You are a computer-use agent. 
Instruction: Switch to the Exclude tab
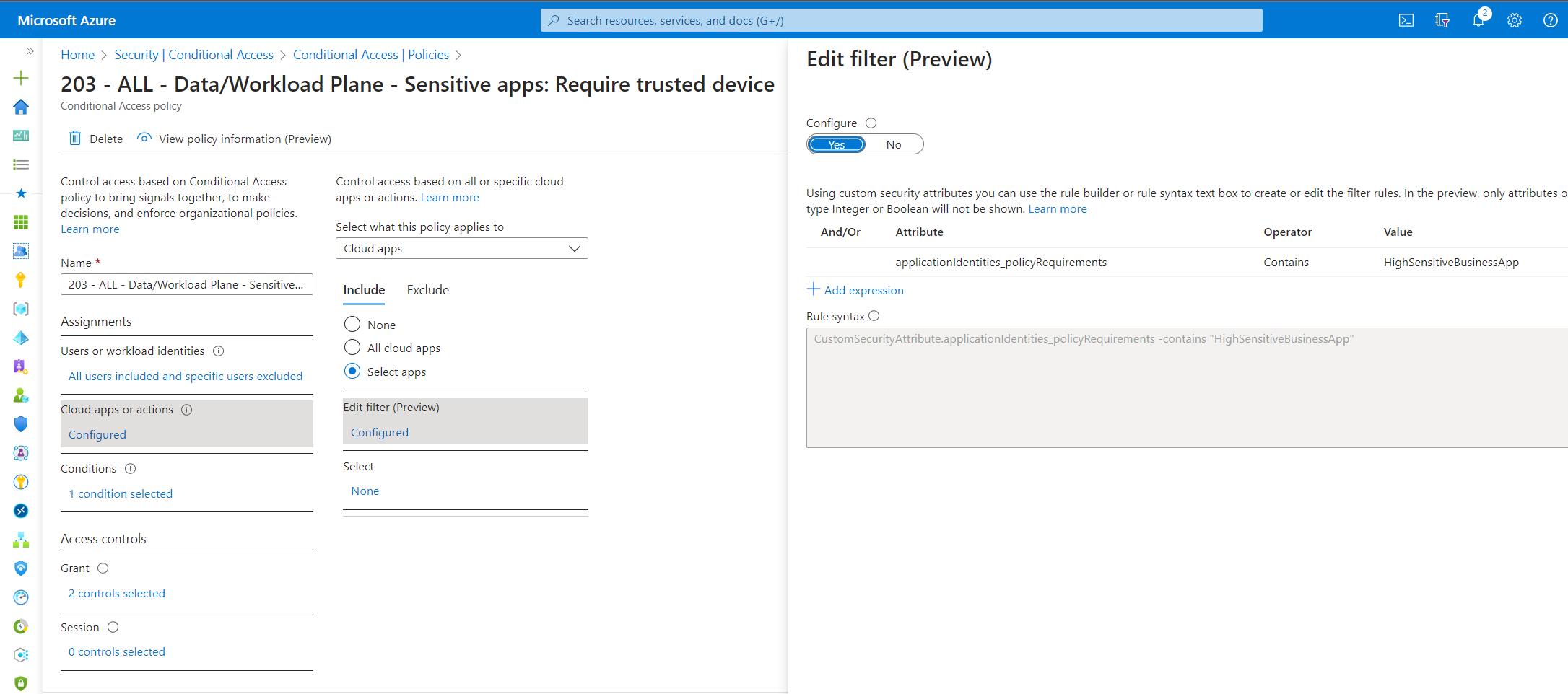(x=428, y=290)
